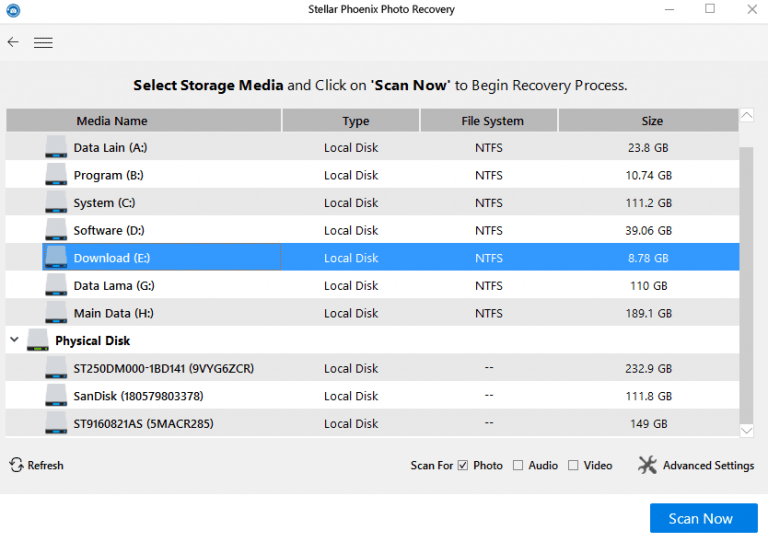The width and height of the screenshot is (768, 542).
Task: Sort by the Size column header
Action: coord(648,120)
